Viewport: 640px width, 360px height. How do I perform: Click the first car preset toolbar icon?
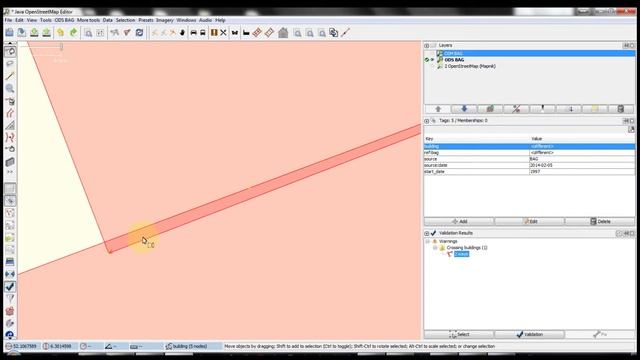(193, 33)
